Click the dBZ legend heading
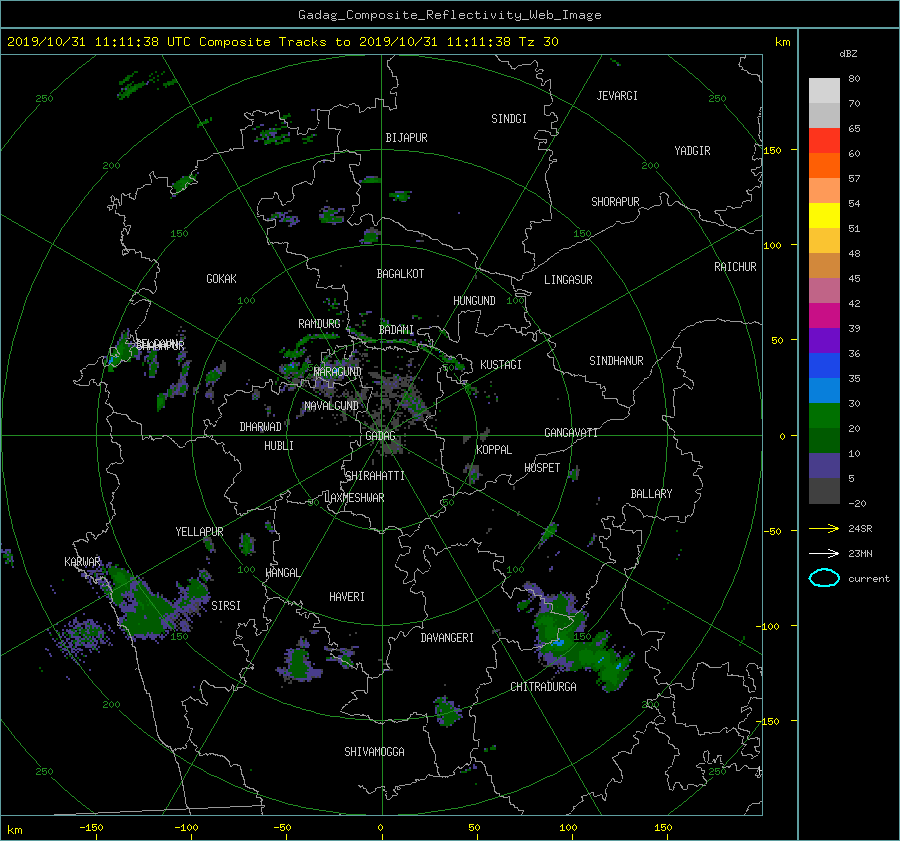The height and width of the screenshot is (841, 900). 848,54
